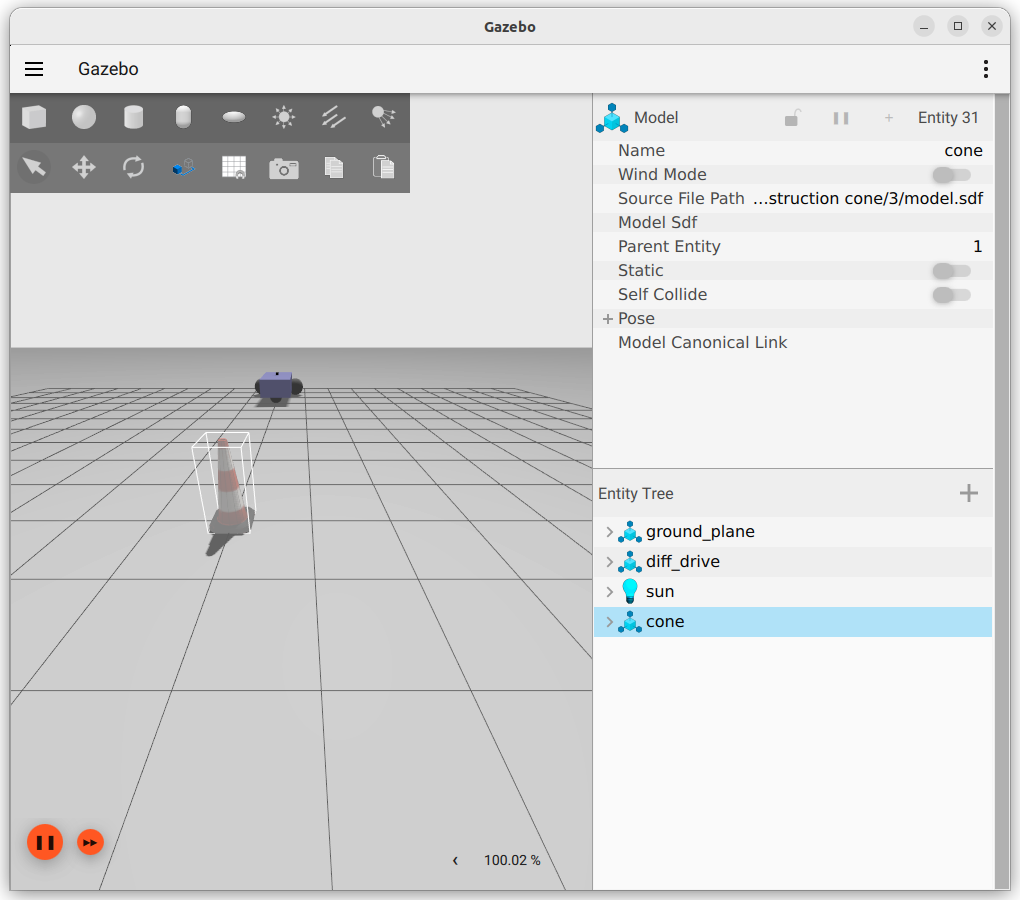Add a point light to scene
Screen dimensions: 1020x900
[x=284, y=118]
